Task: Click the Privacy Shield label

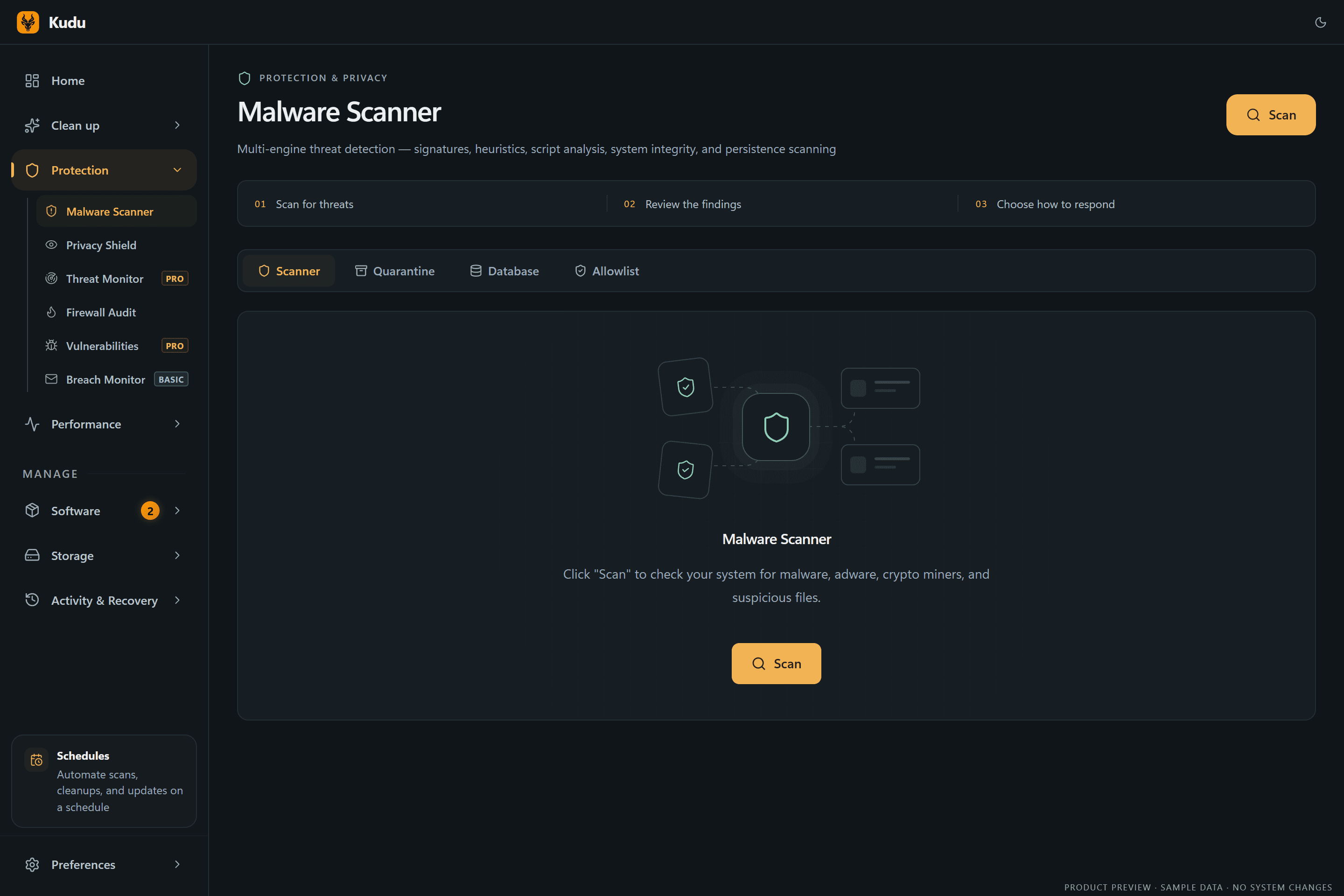Action: point(101,245)
